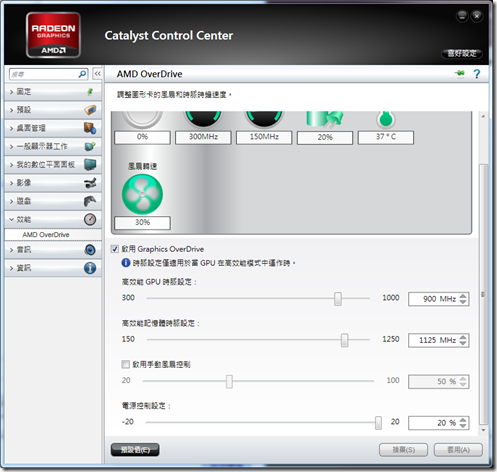
Task: Click the 套用(A) apply button
Action: [458, 450]
